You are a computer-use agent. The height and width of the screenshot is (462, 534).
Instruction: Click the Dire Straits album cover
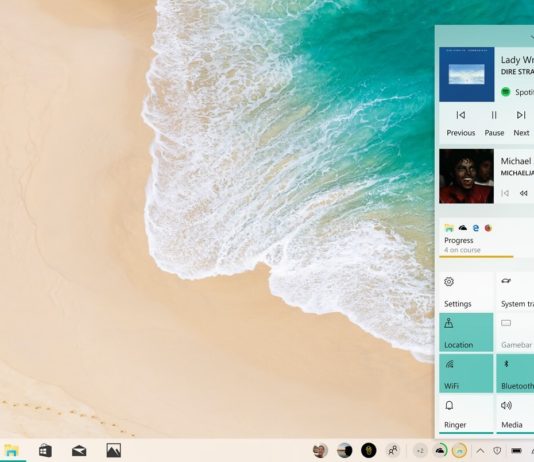coord(467,74)
